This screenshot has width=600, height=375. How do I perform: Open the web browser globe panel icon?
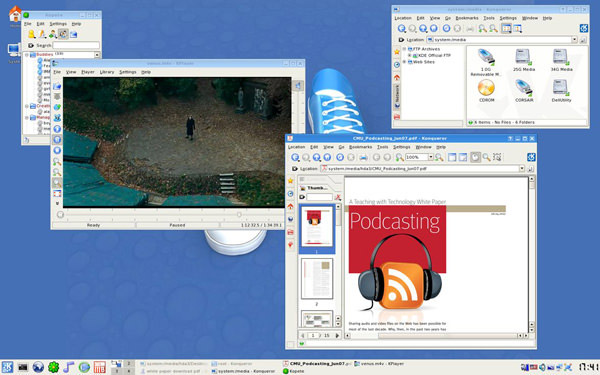click(x=38, y=367)
